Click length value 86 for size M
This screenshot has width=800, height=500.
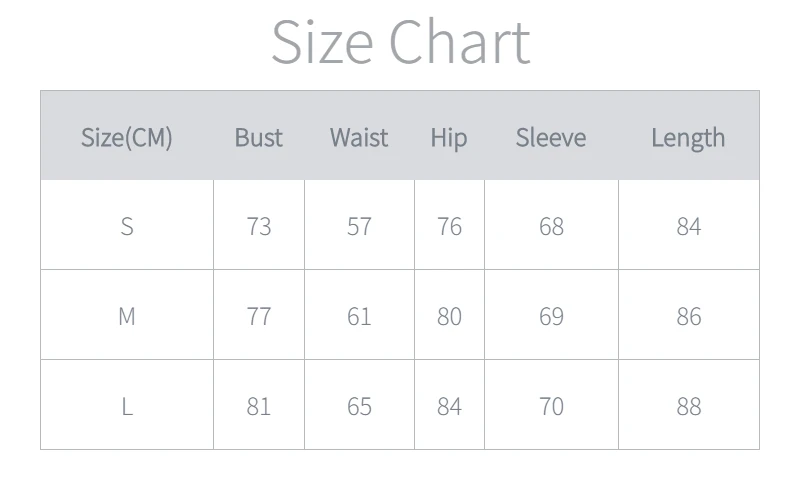[688, 316]
